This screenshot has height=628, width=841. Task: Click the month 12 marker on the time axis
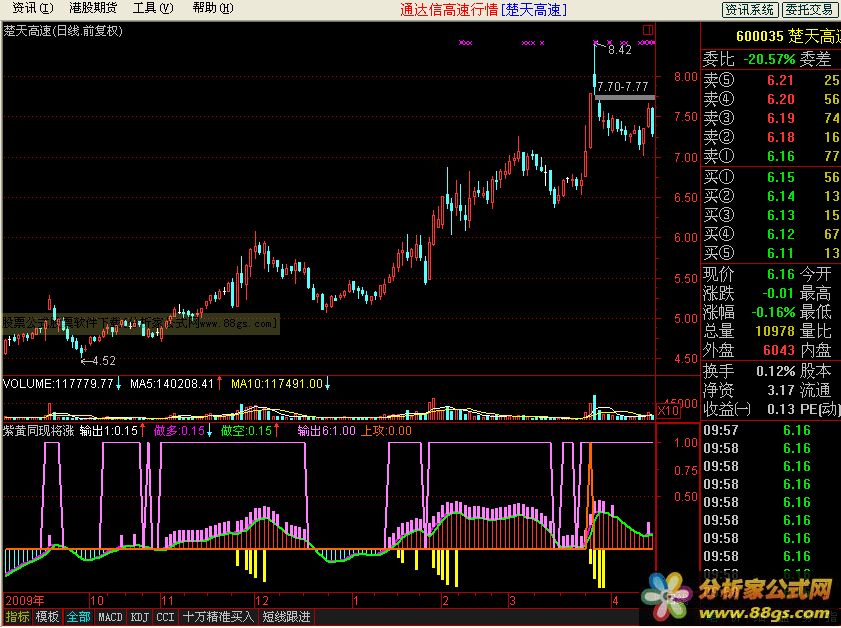(261, 600)
